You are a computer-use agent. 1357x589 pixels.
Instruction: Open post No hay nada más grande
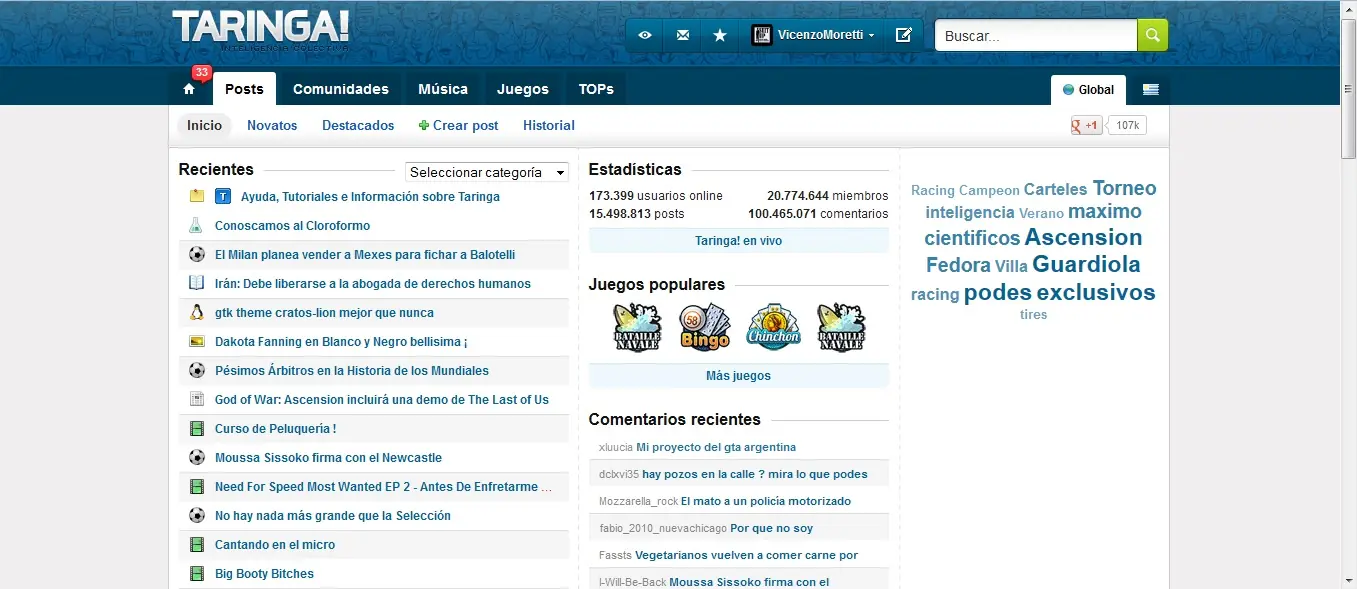333,515
